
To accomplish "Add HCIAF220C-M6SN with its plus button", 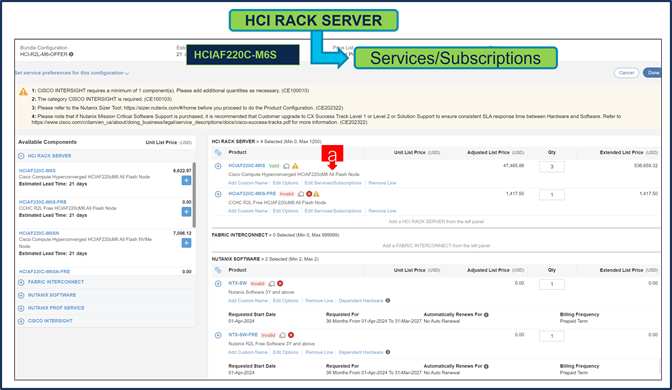I will [x=186, y=243].
